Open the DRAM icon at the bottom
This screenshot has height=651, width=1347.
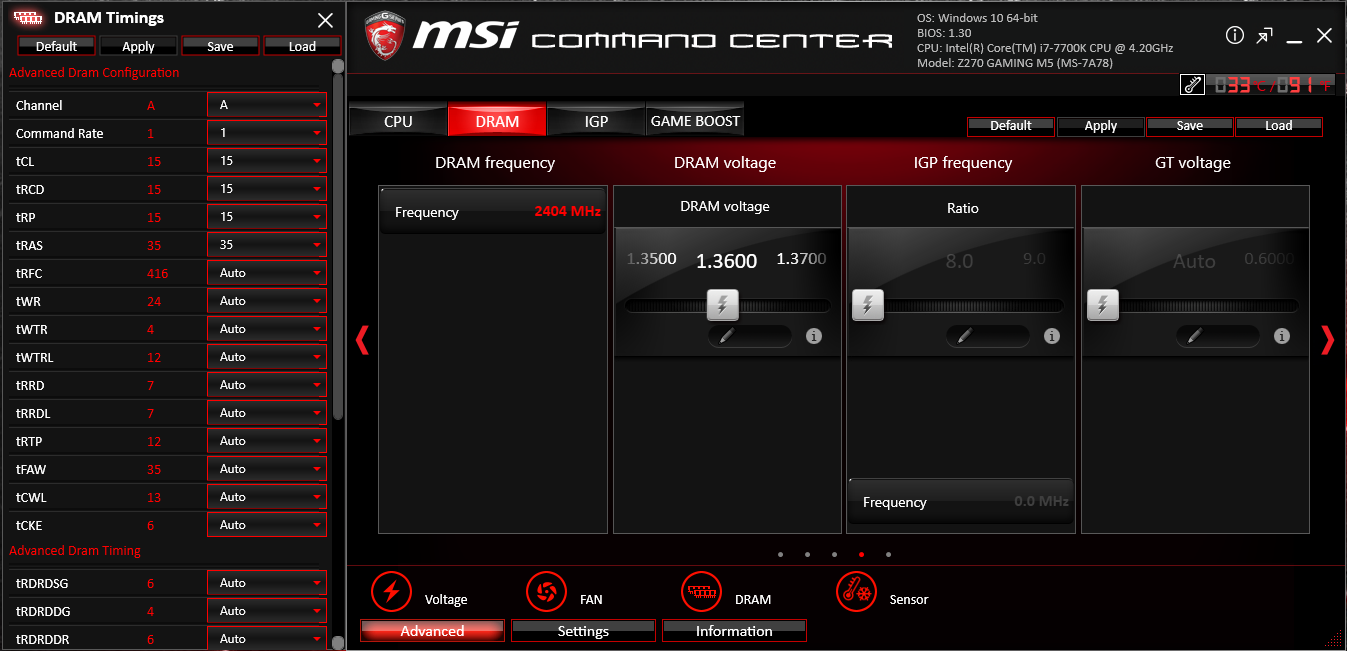(701, 591)
